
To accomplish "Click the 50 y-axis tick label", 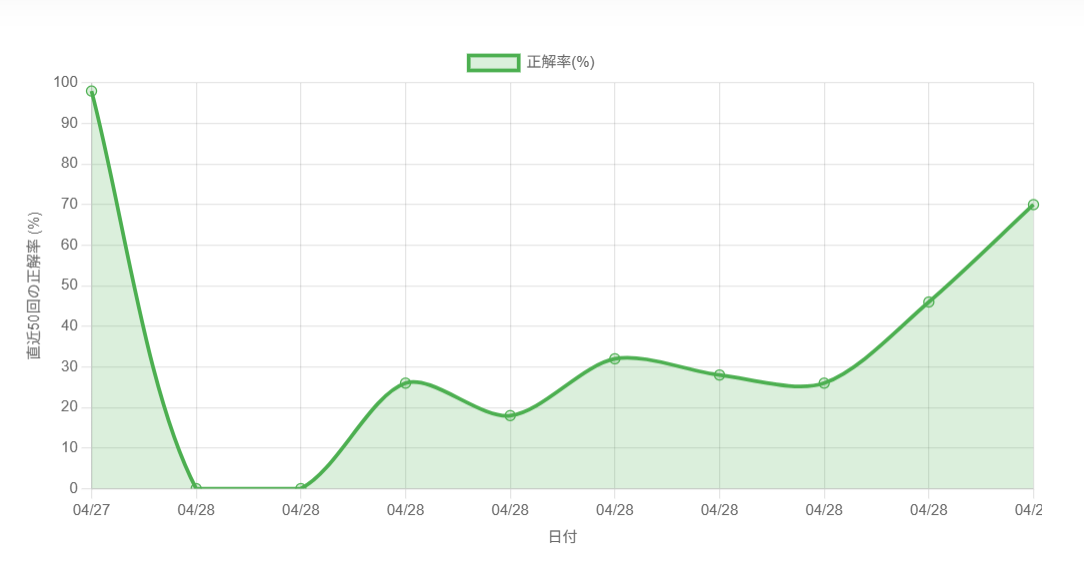I will click(70, 285).
